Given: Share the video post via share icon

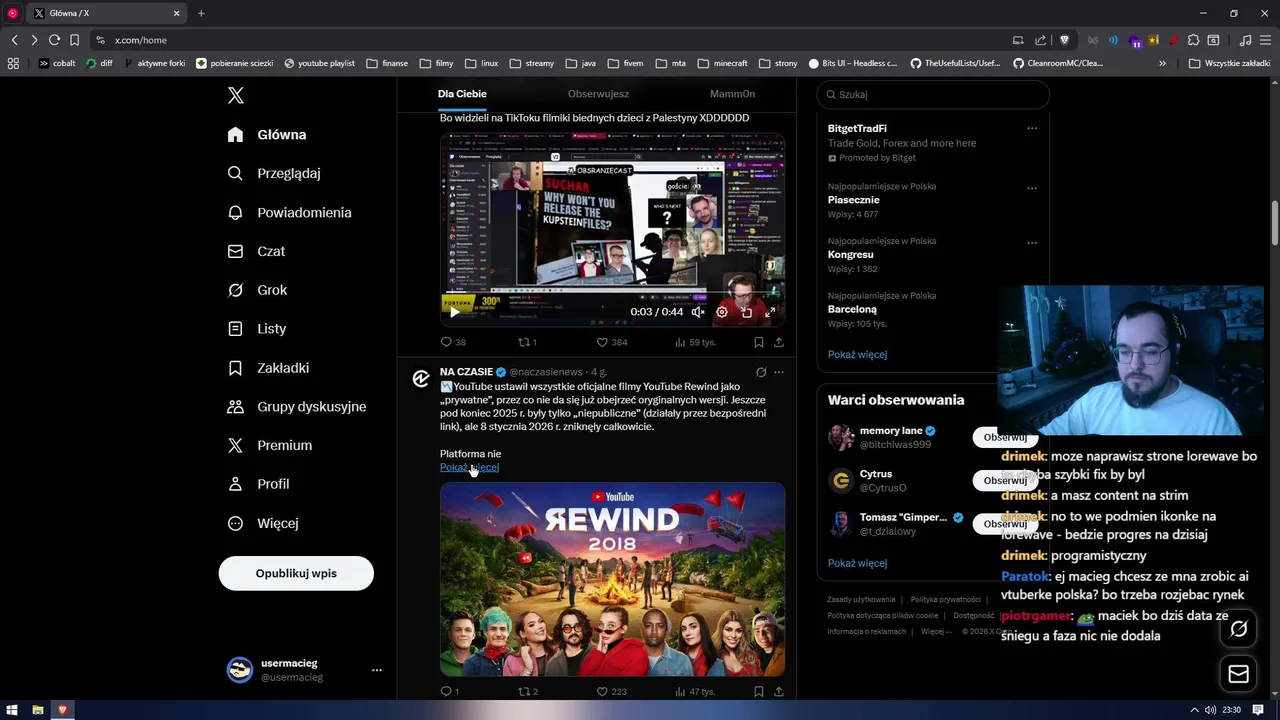Looking at the screenshot, I should pos(778,342).
